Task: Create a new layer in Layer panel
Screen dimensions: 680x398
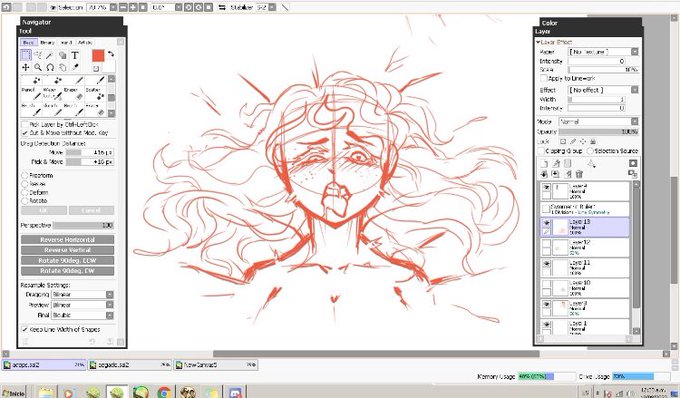Action: pyautogui.click(x=544, y=163)
